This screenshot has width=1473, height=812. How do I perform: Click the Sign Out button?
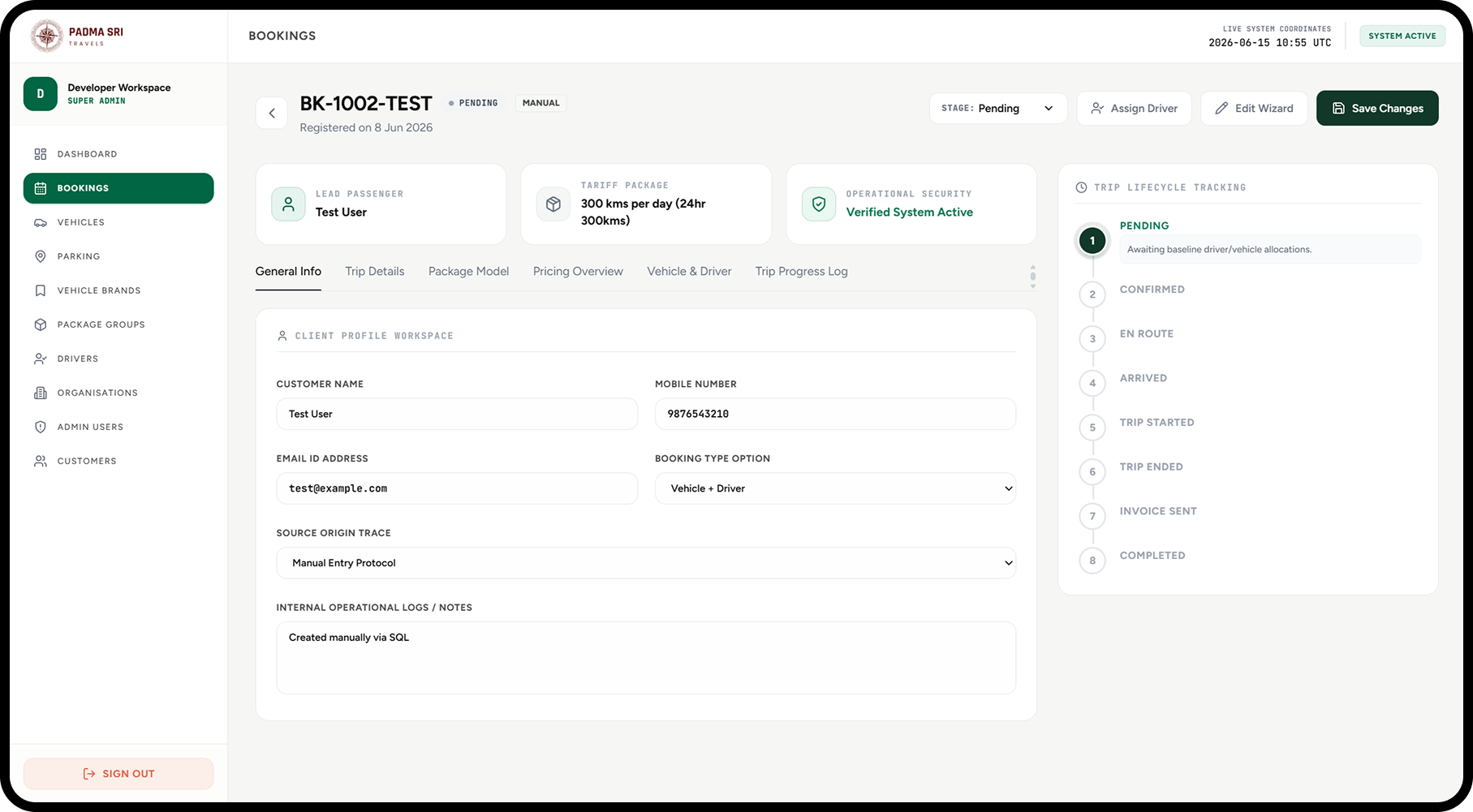tap(118, 774)
